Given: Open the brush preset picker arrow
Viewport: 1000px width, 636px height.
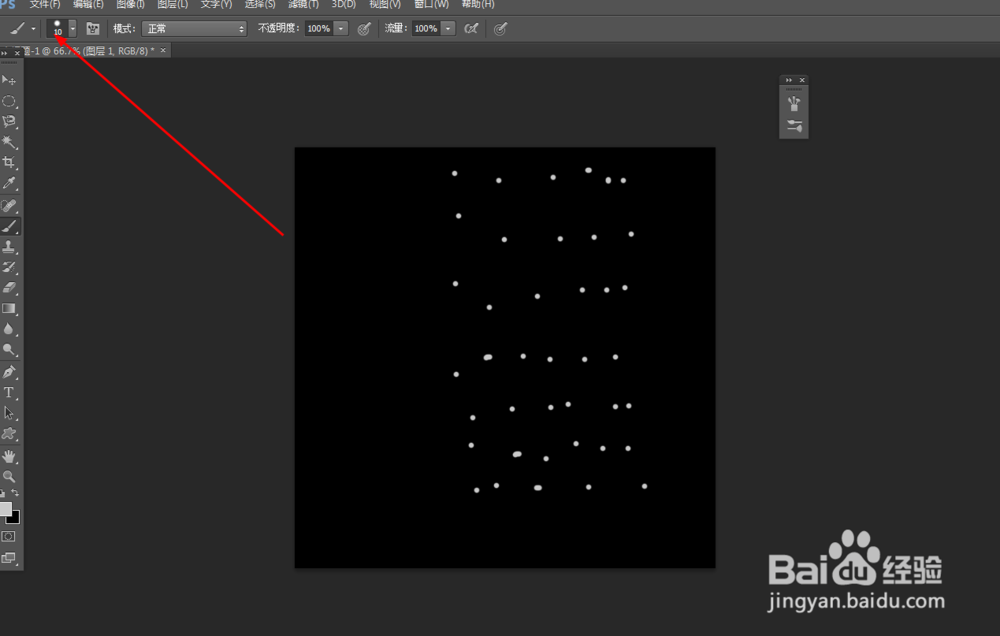Looking at the screenshot, I should 73,29.
